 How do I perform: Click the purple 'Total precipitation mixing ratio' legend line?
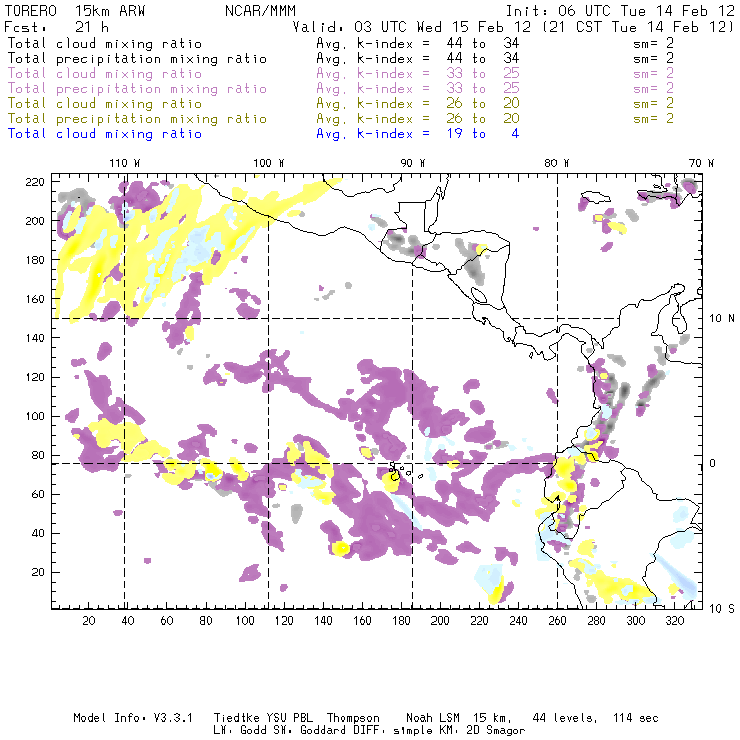(x=137, y=89)
